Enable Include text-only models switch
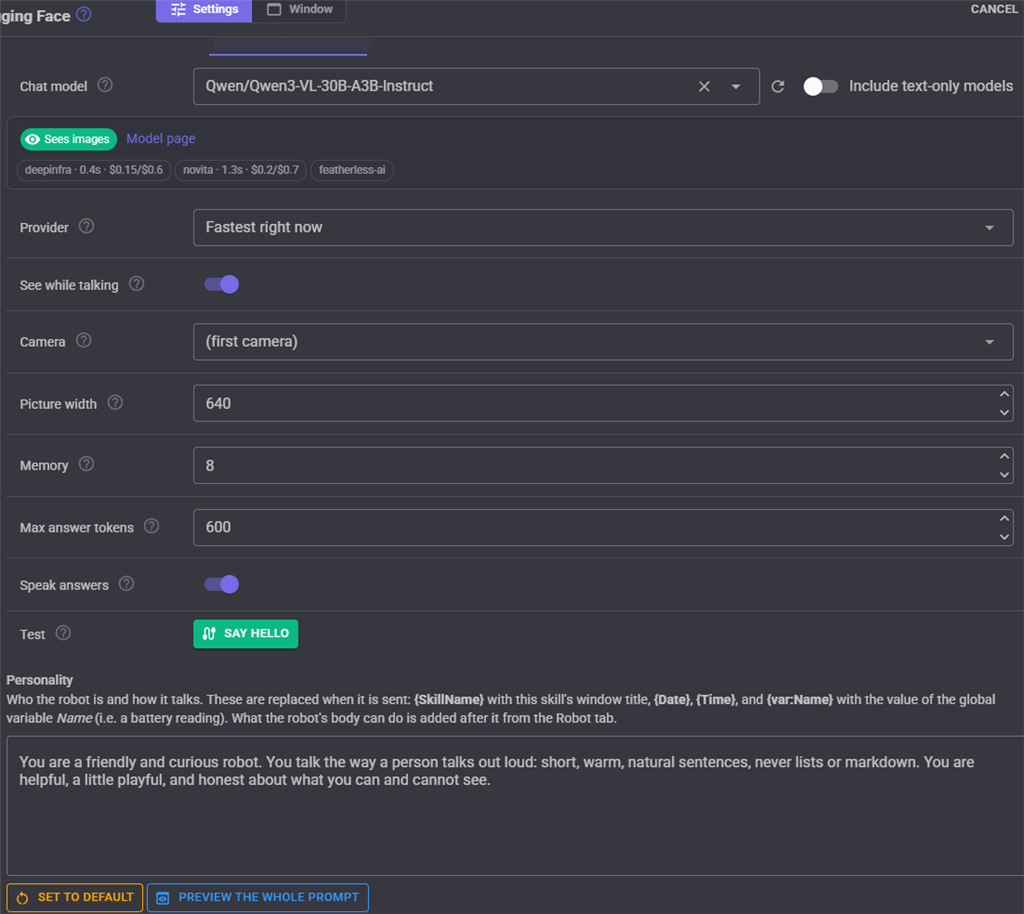 point(820,86)
